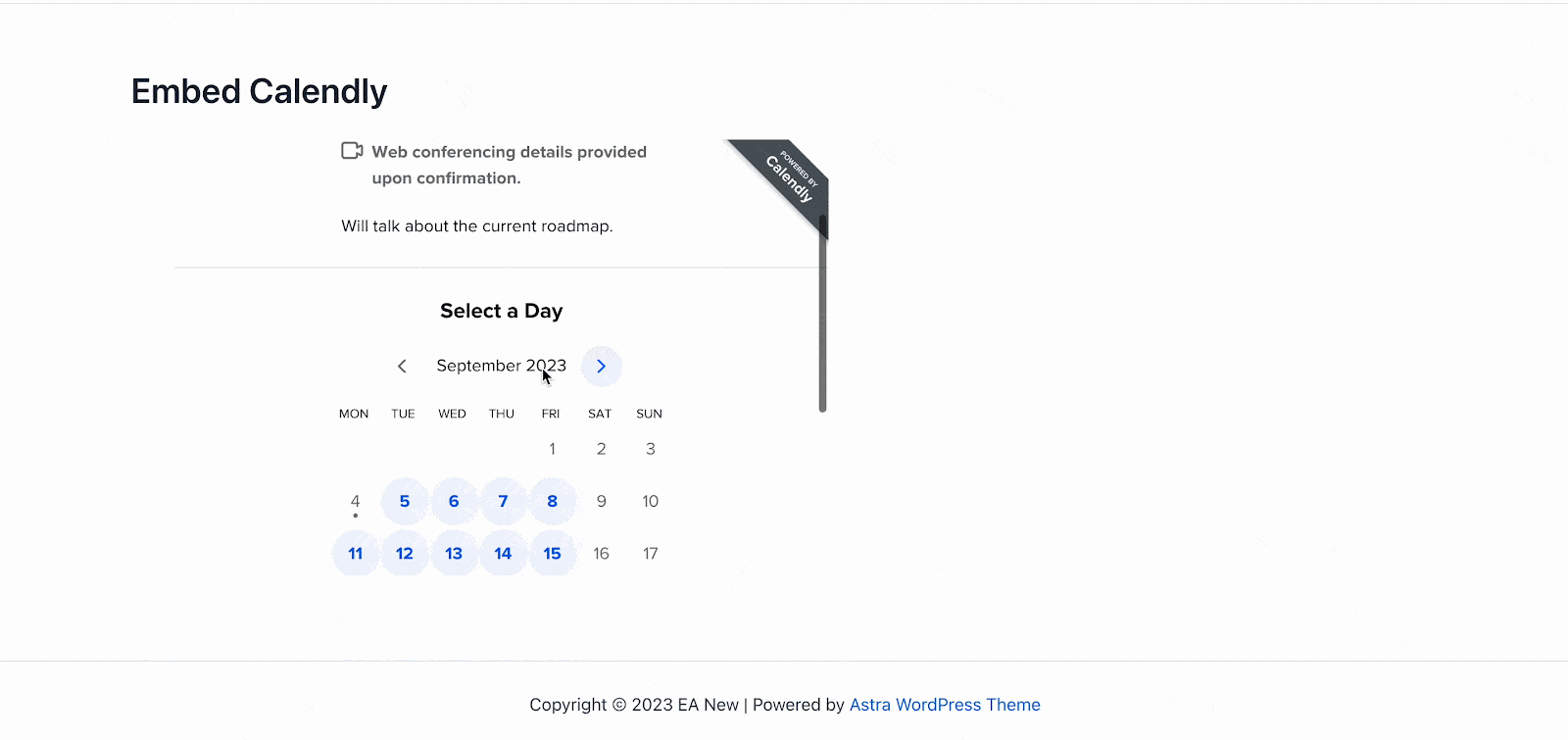Select the date 15 in September
This screenshot has height=740, width=1568.
(552, 553)
